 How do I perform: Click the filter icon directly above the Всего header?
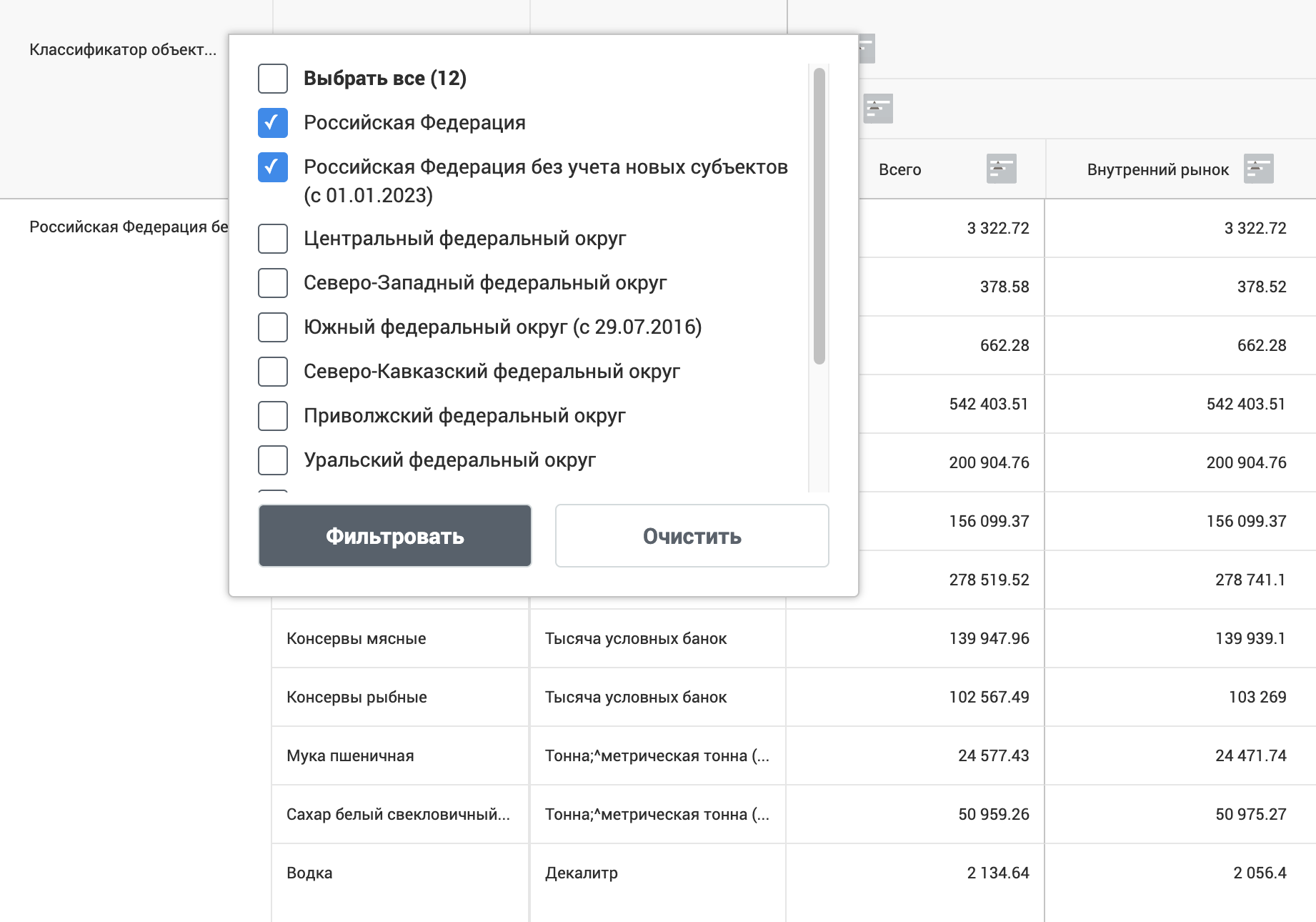(x=878, y=109)
